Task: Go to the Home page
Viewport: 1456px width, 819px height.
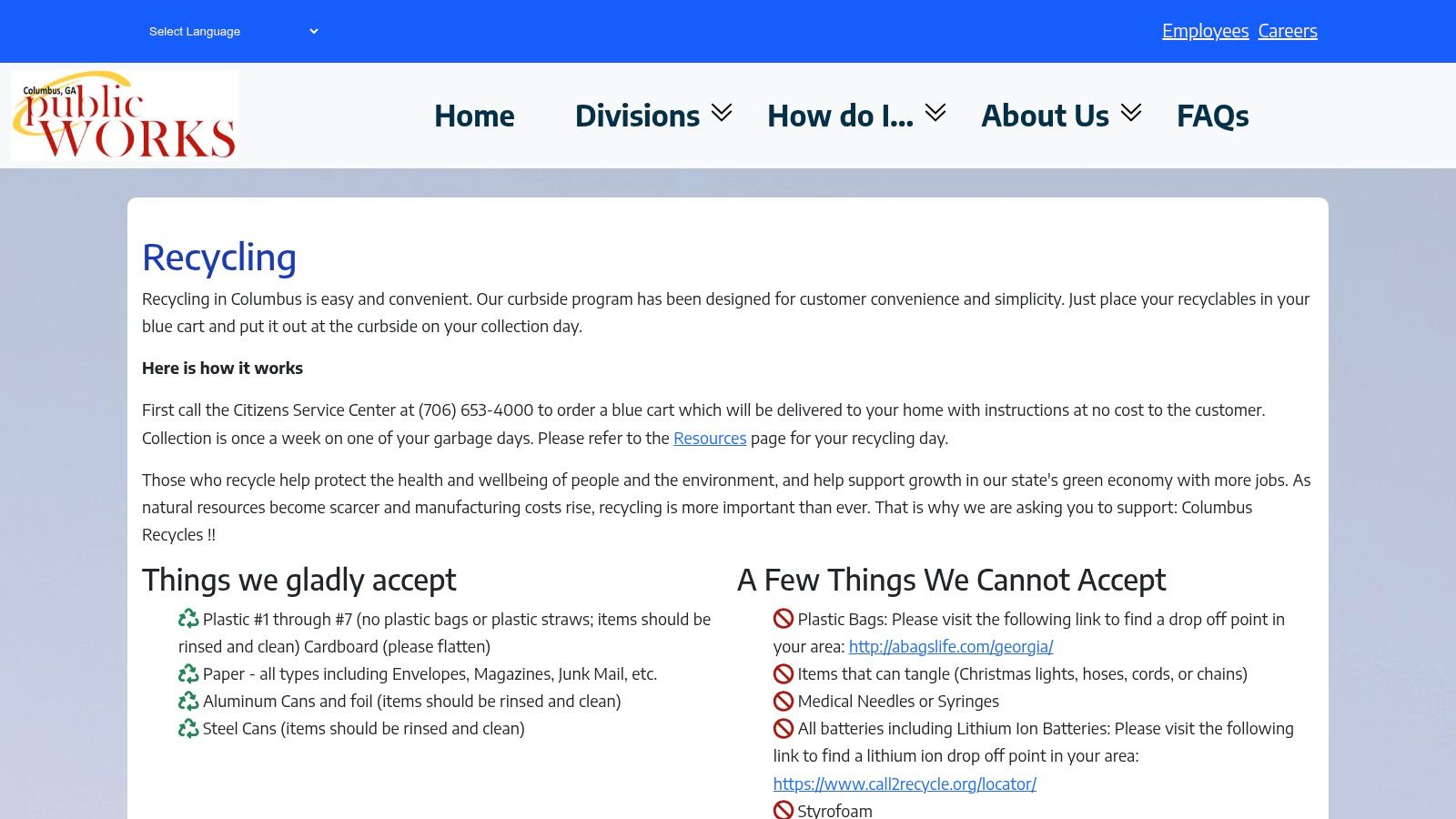Action: [x=474, y=116]
